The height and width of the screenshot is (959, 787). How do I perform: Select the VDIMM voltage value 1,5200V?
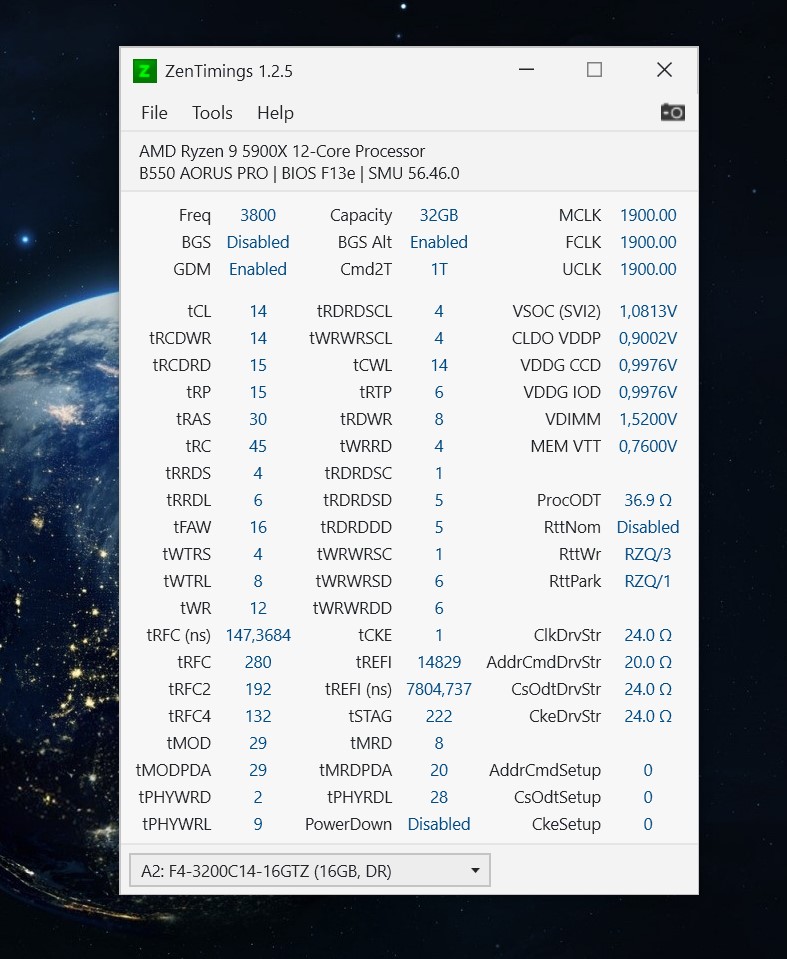tap(648, 419)
